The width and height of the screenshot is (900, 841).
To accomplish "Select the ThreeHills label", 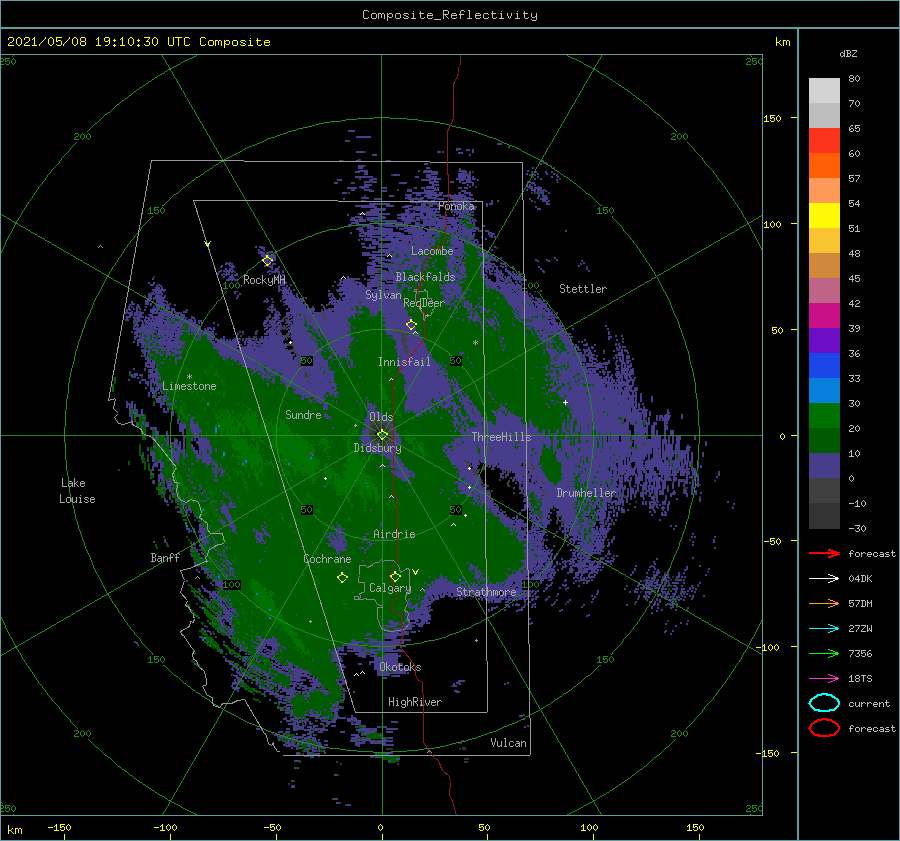I will [502, 437].
